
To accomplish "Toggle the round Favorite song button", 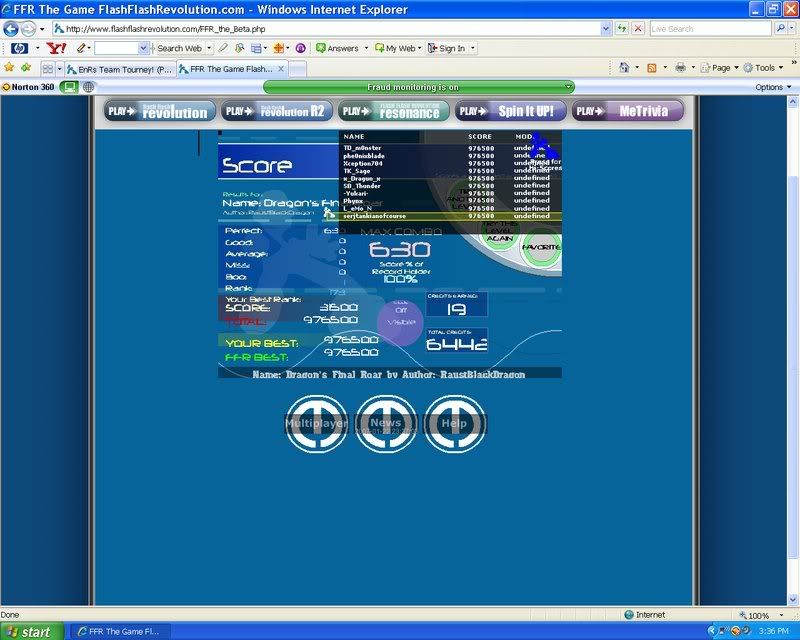I will click(541, 246).
